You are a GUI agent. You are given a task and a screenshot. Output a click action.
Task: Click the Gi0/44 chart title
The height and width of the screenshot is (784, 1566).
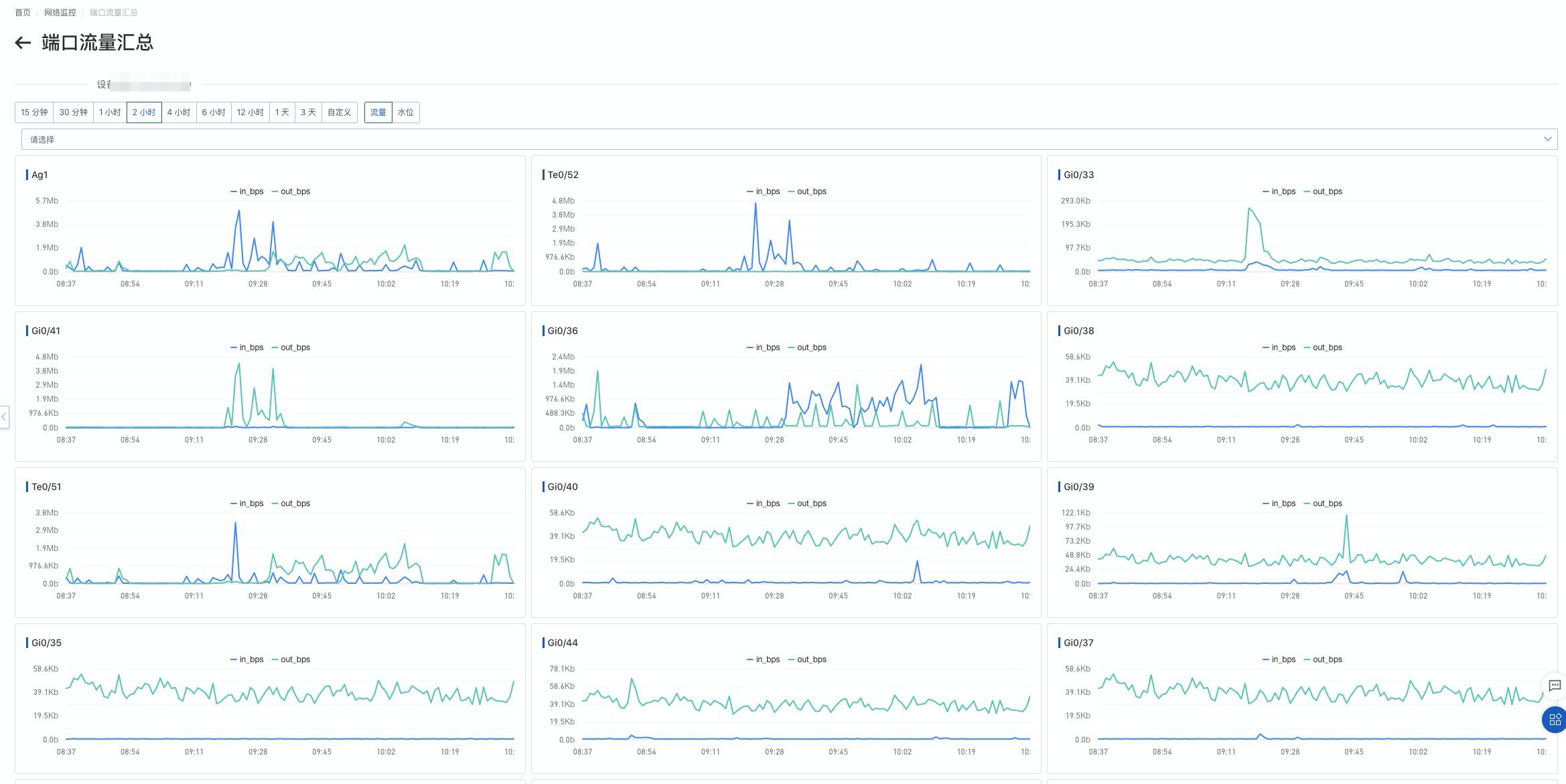pos(563,643)
